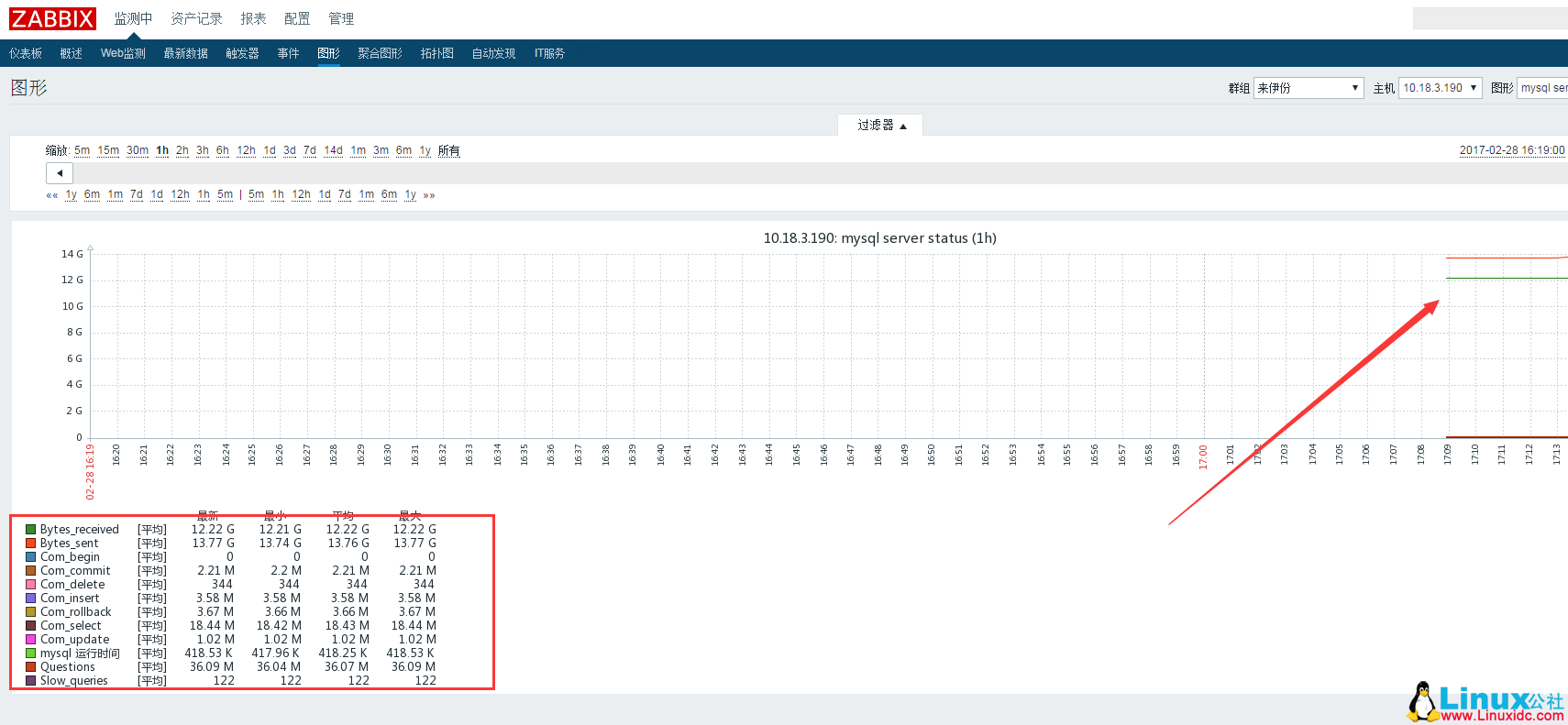Set zoom to 14d
The height and width of the screenshot is (725, 1568).
coord(334,150)
